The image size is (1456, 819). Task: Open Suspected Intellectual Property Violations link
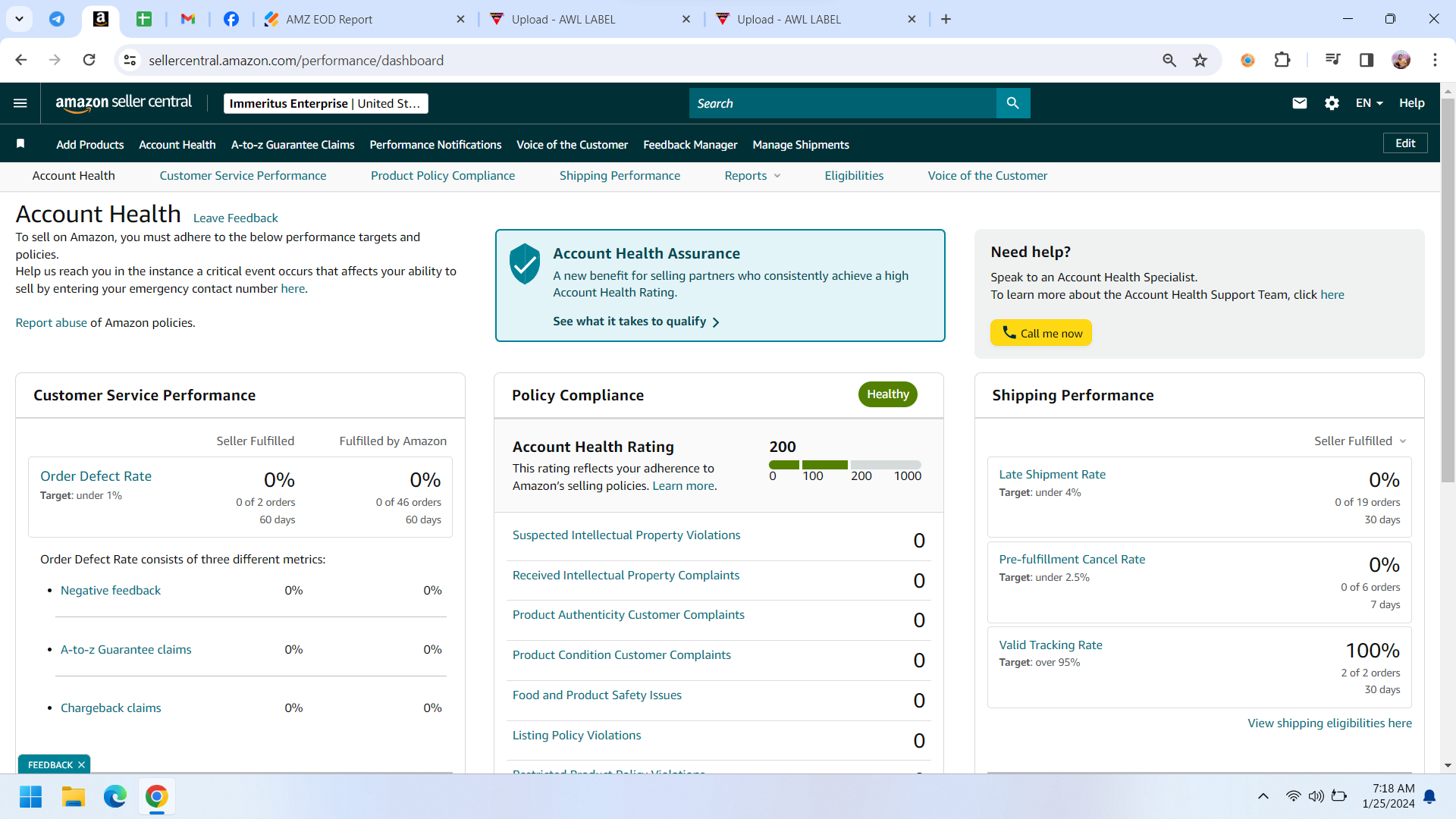tap(626, 535)
